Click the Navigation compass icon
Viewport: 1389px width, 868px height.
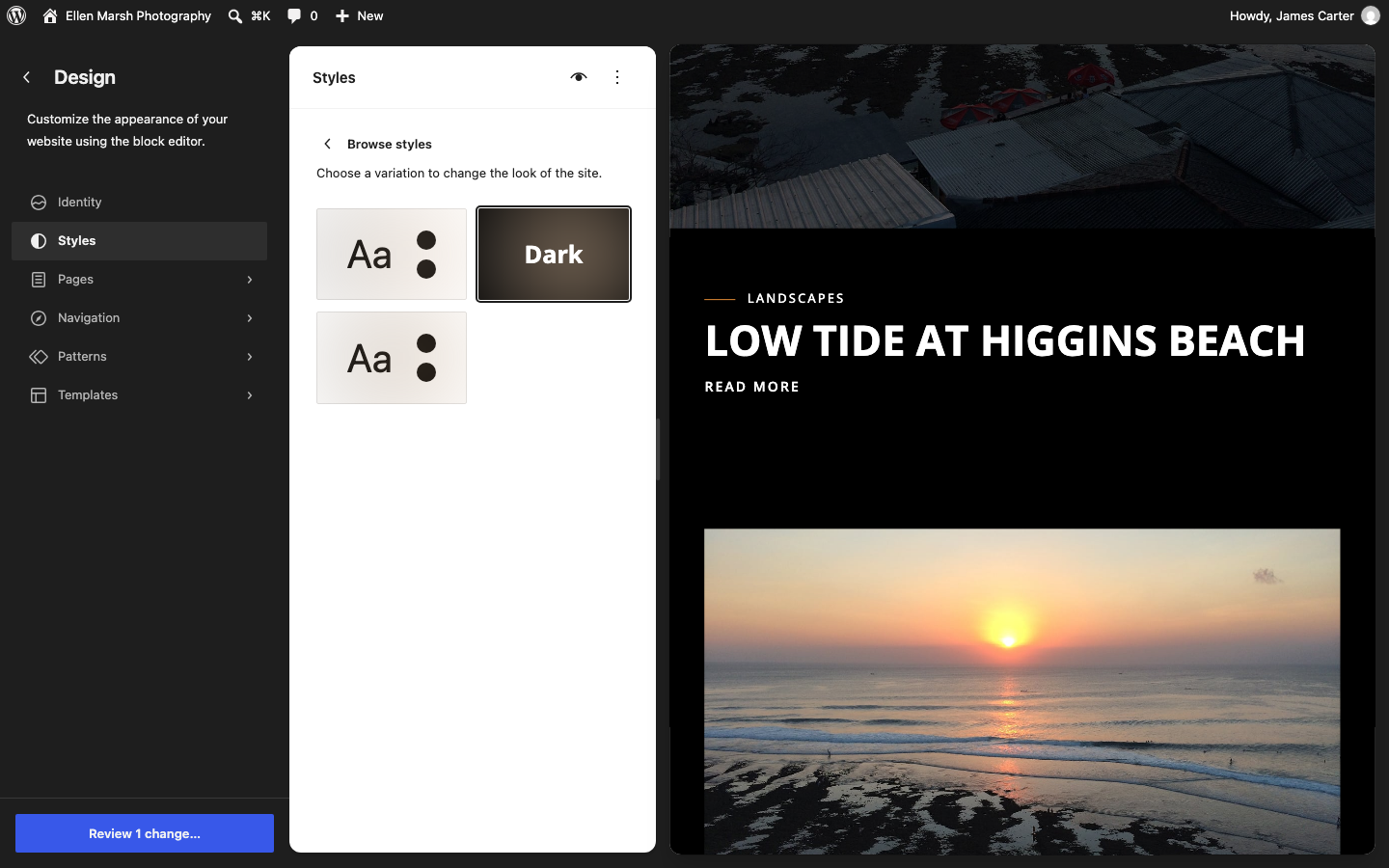[39, 318]
